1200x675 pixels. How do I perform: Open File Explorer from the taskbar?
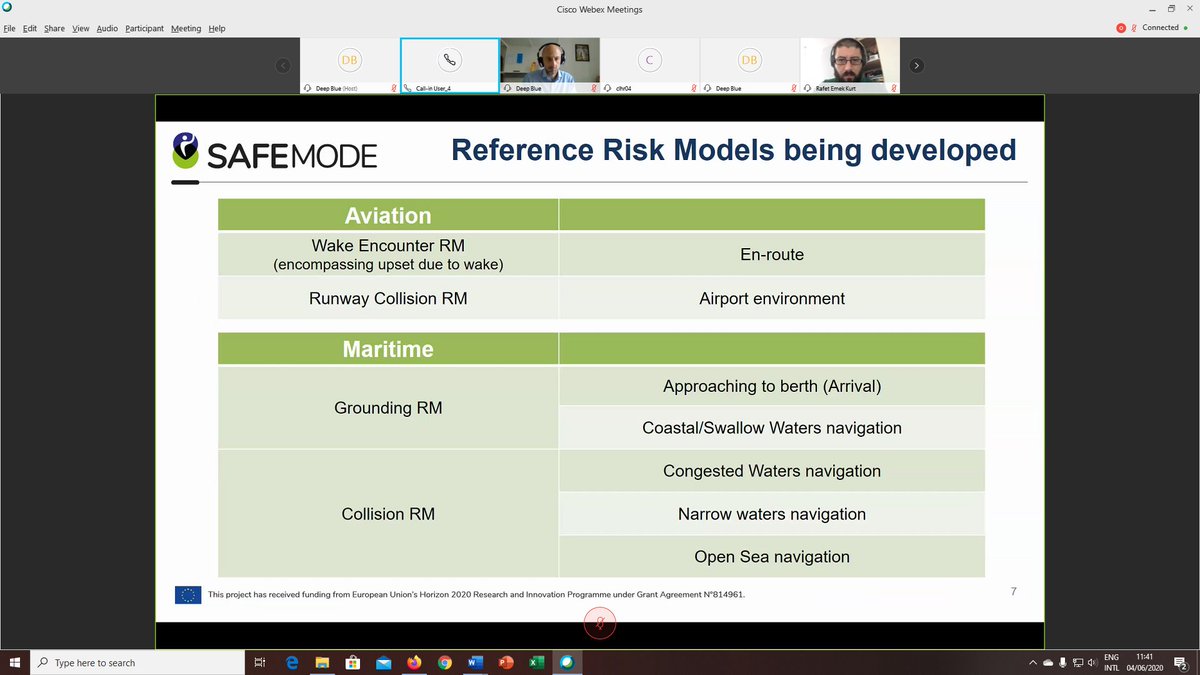[x=322, y=662]
